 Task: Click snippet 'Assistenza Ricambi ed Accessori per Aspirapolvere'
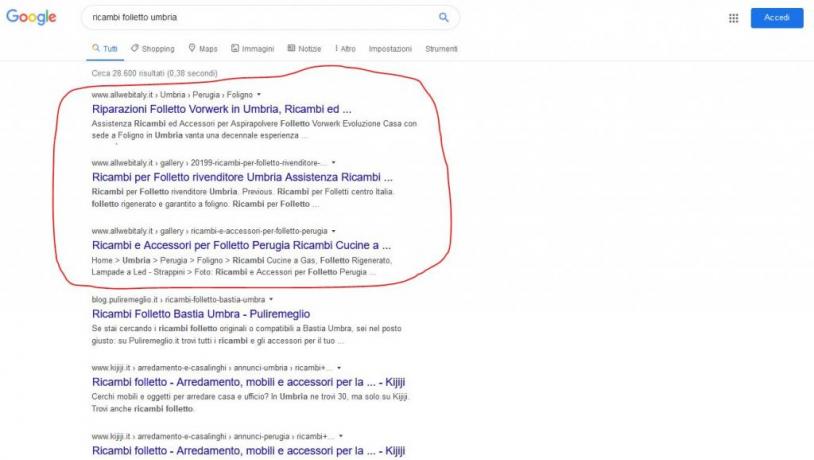(x=254, y=129)
